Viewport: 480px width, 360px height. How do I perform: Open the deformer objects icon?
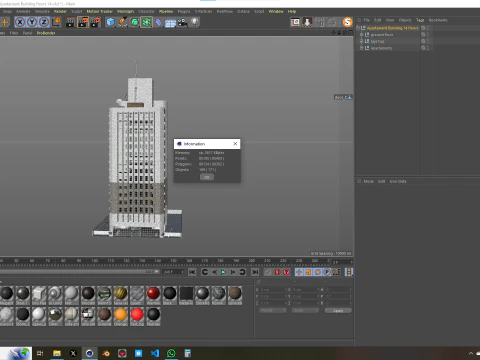159,22
